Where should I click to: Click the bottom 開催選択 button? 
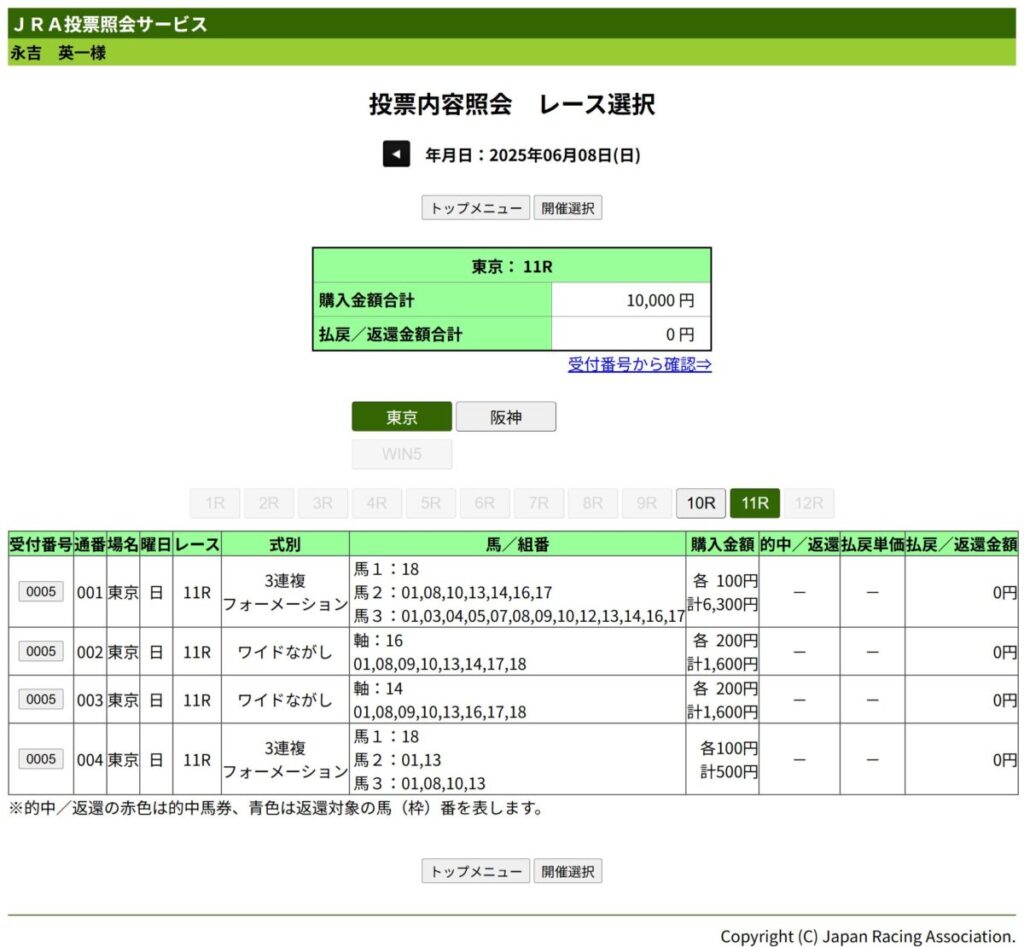point(568,871)
